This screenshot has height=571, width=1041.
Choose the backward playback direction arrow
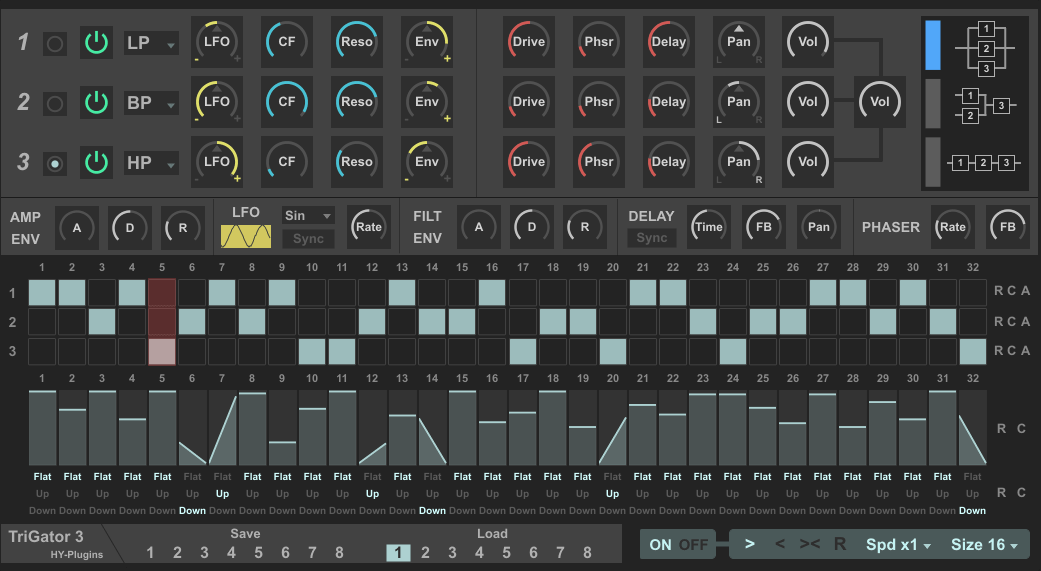pyautogui.click(x=780, y=545)
